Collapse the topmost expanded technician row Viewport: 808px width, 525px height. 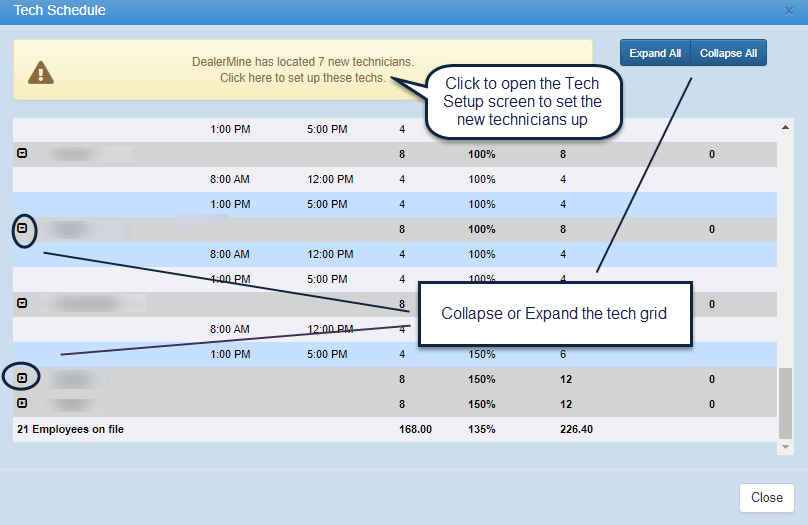[22, 154]
